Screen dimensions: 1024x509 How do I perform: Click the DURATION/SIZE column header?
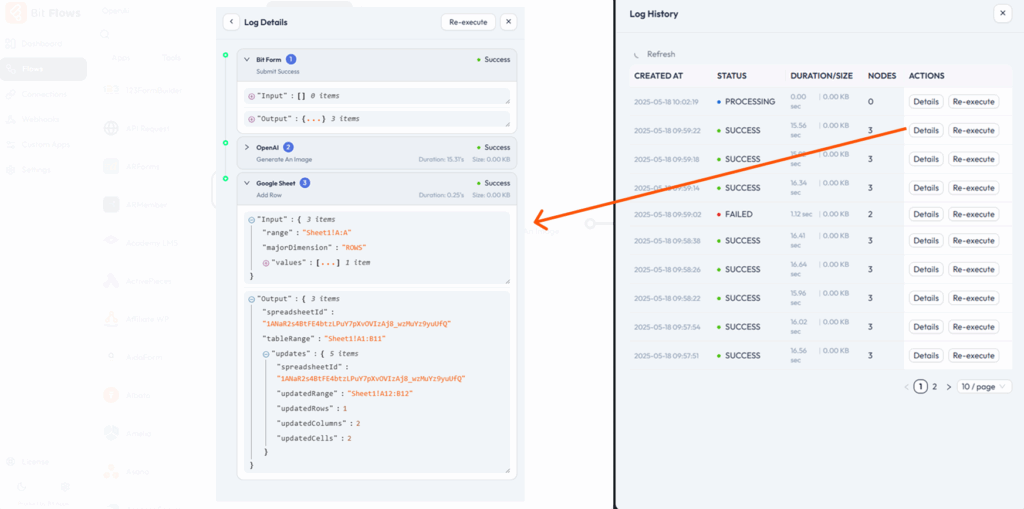[x=822, y=76]
